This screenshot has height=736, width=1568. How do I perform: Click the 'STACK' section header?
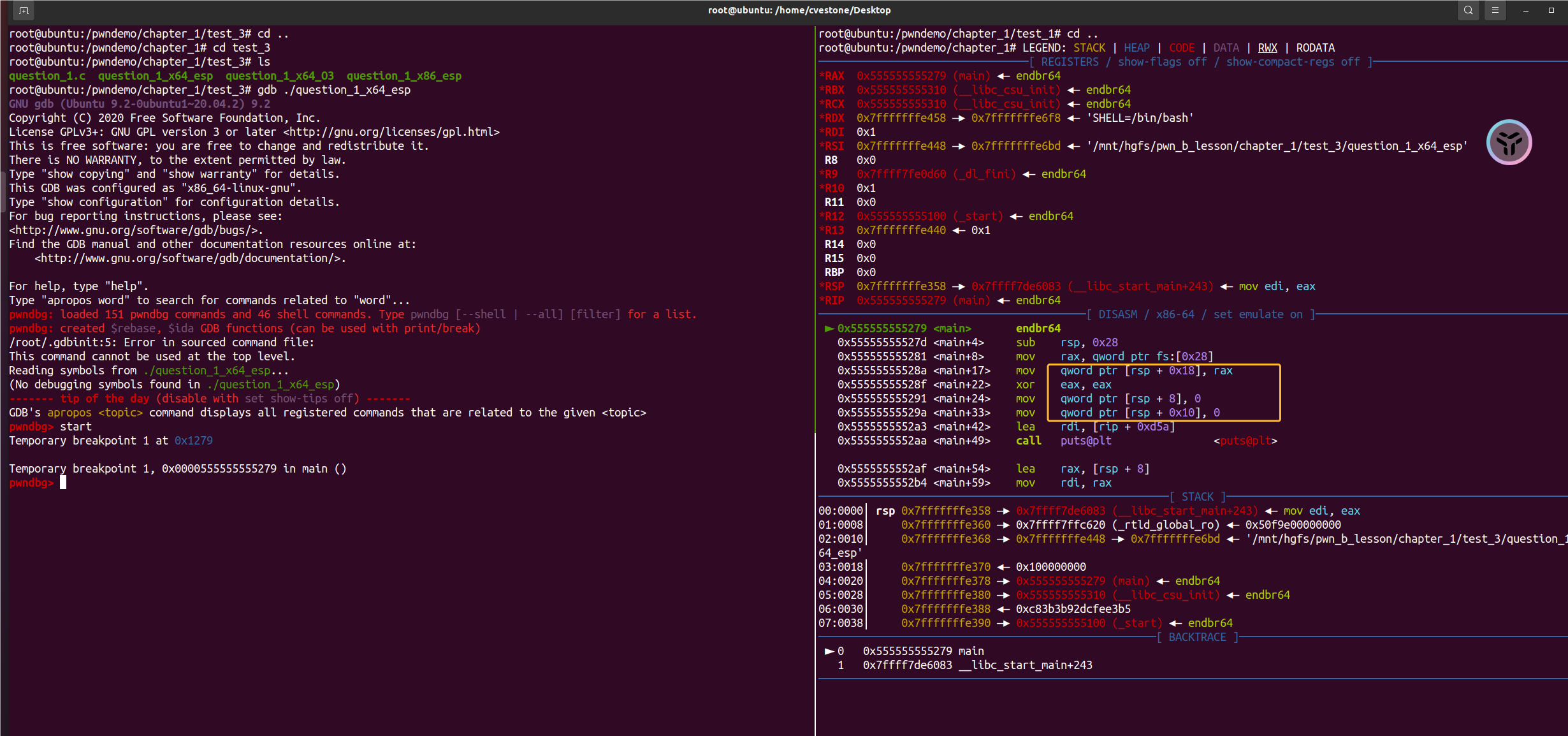[1198, 497]
